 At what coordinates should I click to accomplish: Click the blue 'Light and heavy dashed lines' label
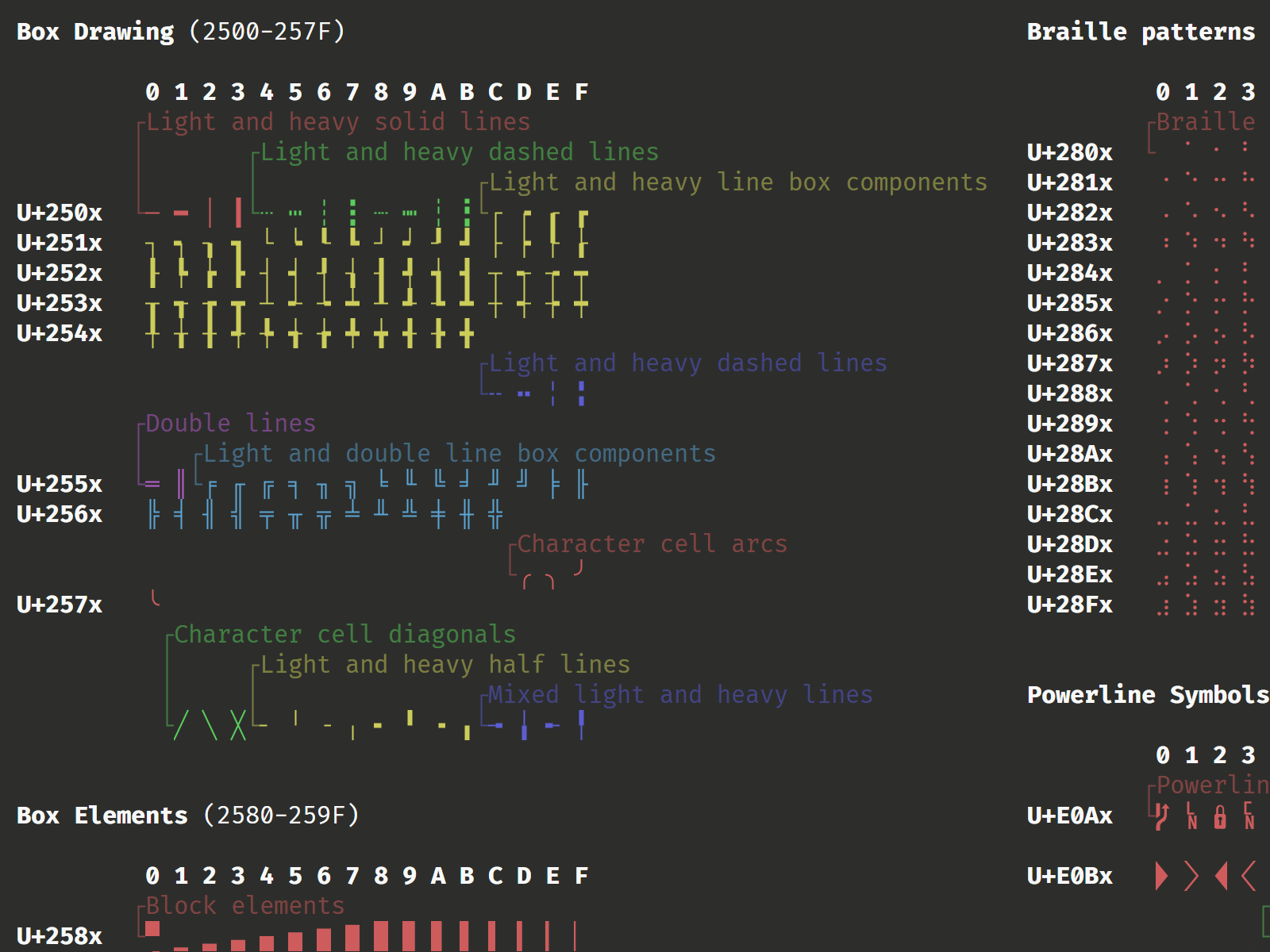(x=688, y=363)
